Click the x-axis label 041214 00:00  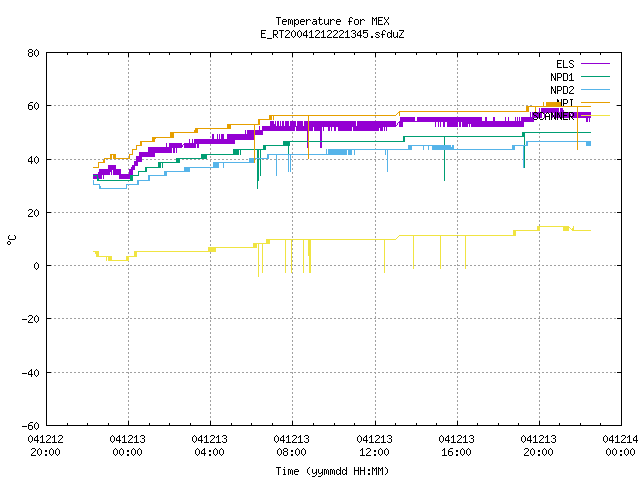click(620, 446)
